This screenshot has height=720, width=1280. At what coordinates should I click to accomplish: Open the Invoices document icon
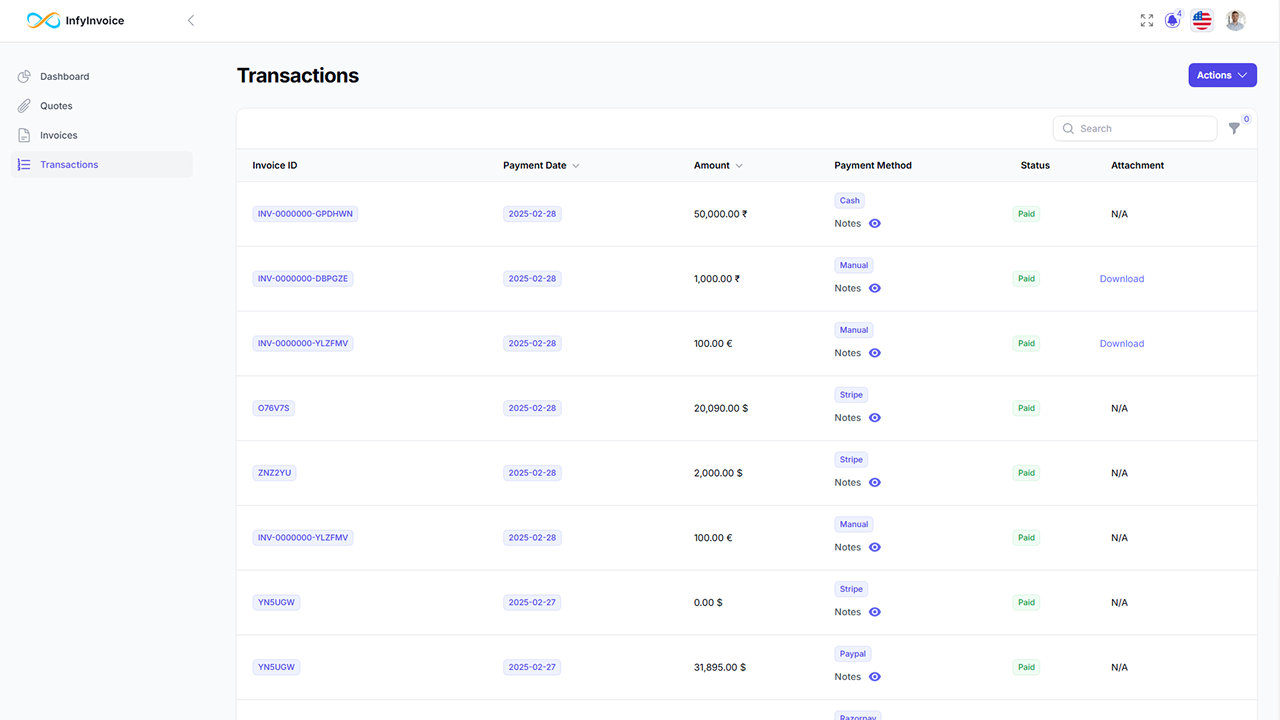pyautogui.click(x=24, y=135)
